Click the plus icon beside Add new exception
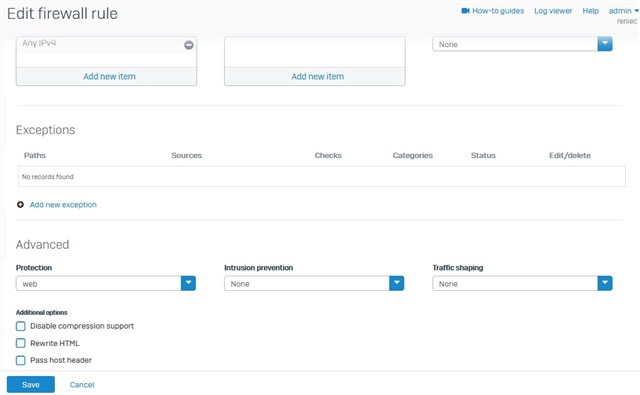Image resolution: width=640 pixels, height=395 pixels. (x=20, y=204)
